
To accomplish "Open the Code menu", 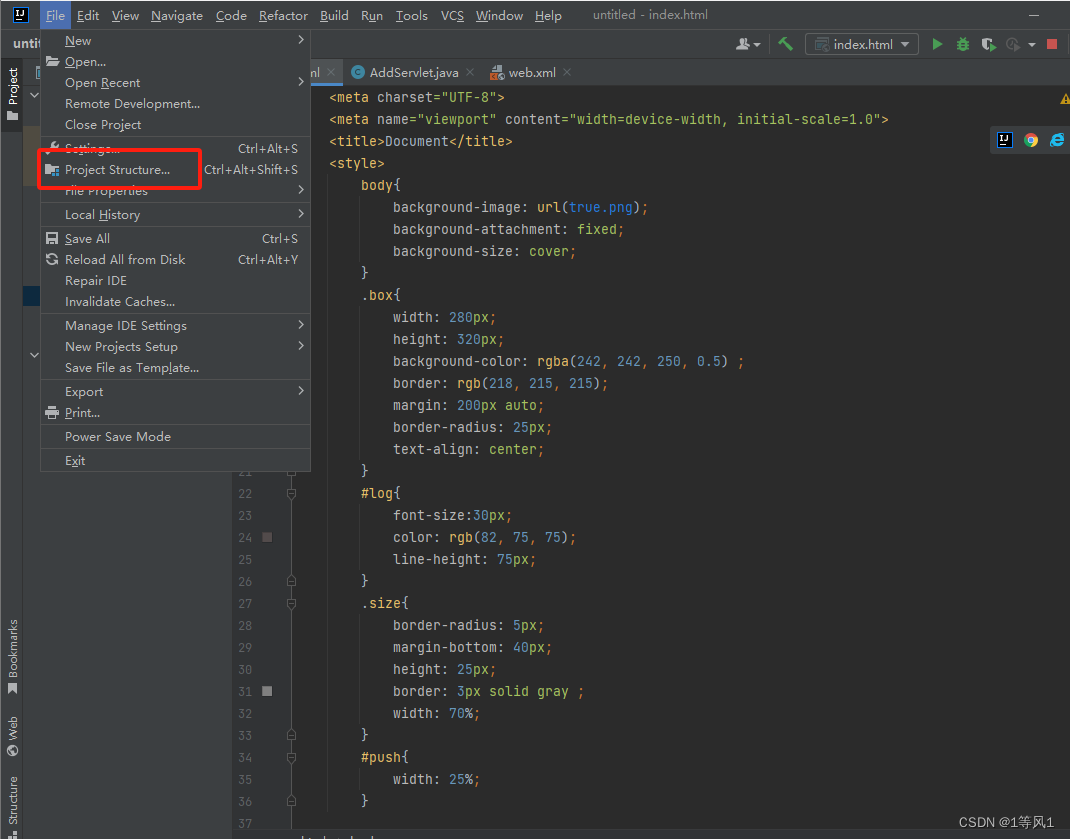I will (231, 16).
